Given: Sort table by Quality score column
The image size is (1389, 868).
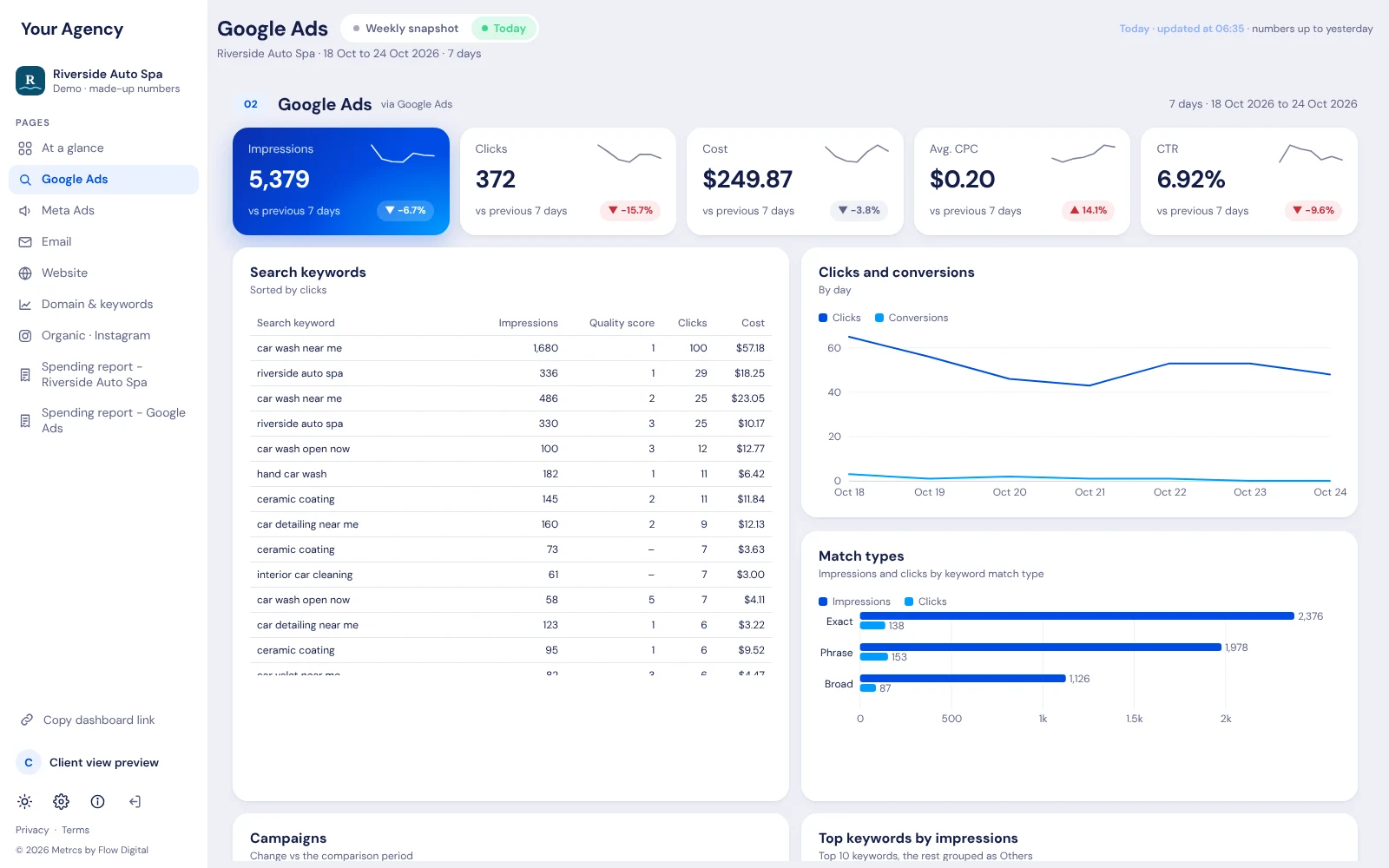Looking at the screenshot, I should pyautogui.click(x=622, y=323).
